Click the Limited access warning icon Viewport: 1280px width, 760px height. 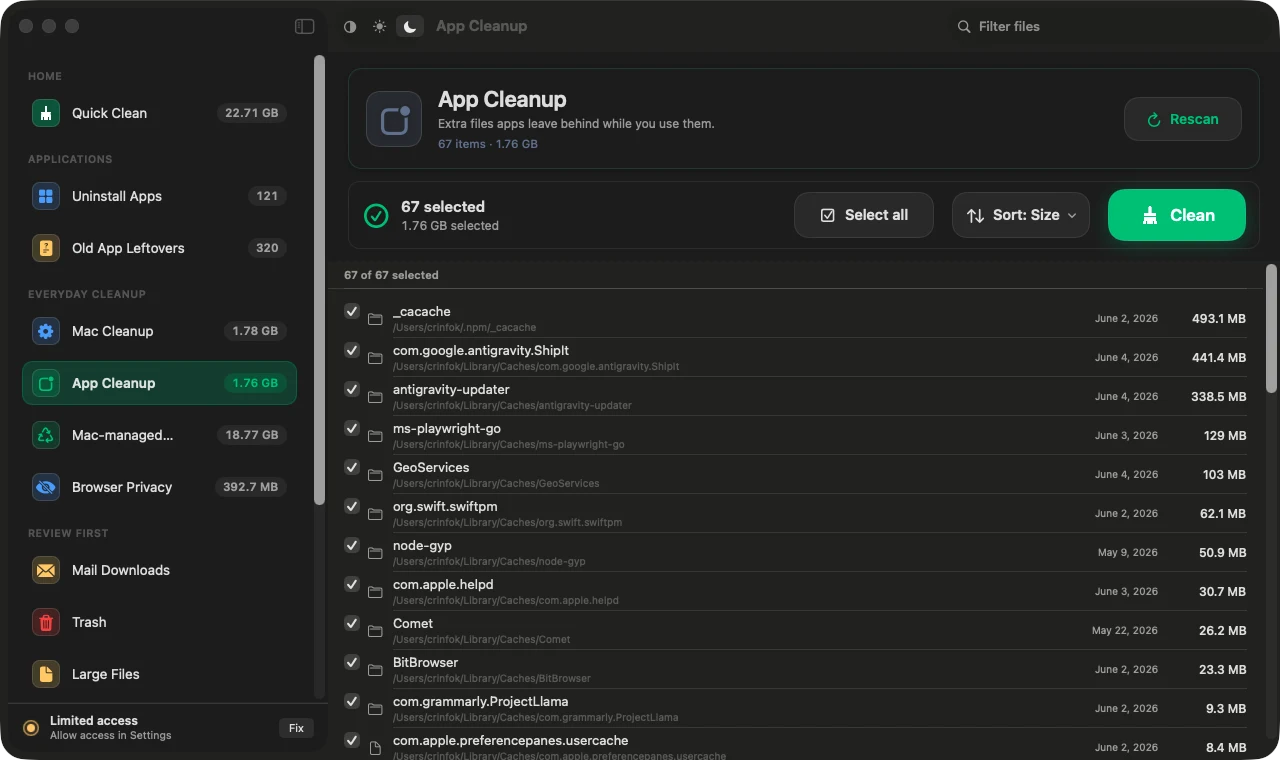pyautogui.click(x=31, y=728)
